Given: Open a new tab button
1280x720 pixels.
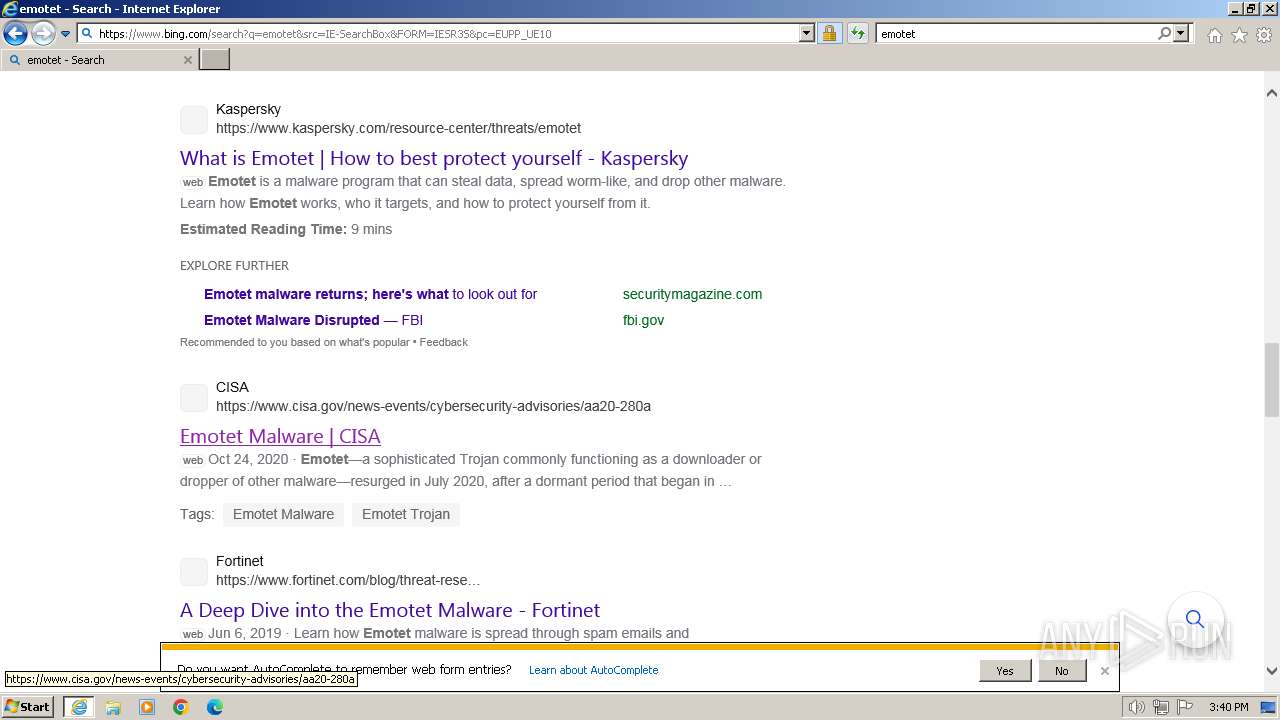Looking at the screenshot, I should (215, 60).
